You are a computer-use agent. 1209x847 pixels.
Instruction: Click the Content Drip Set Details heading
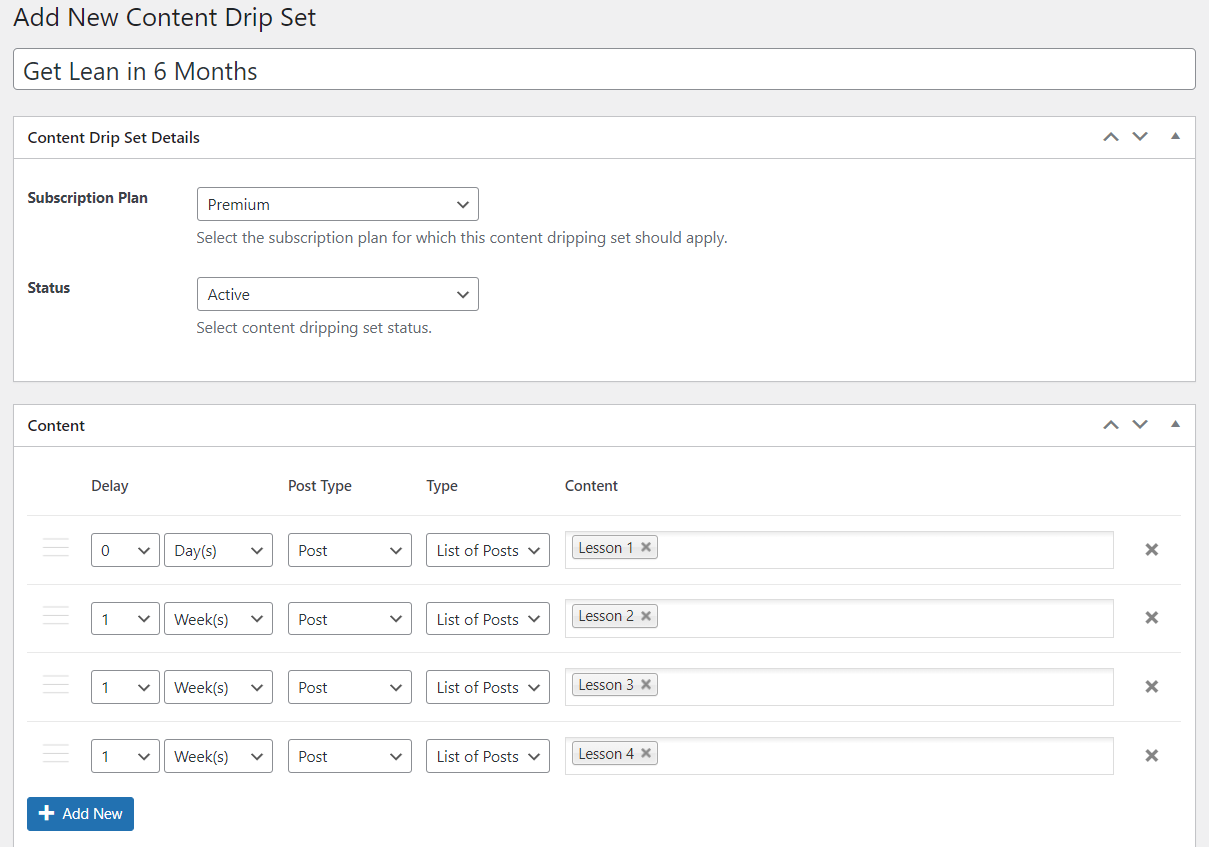tap(114, 137)
